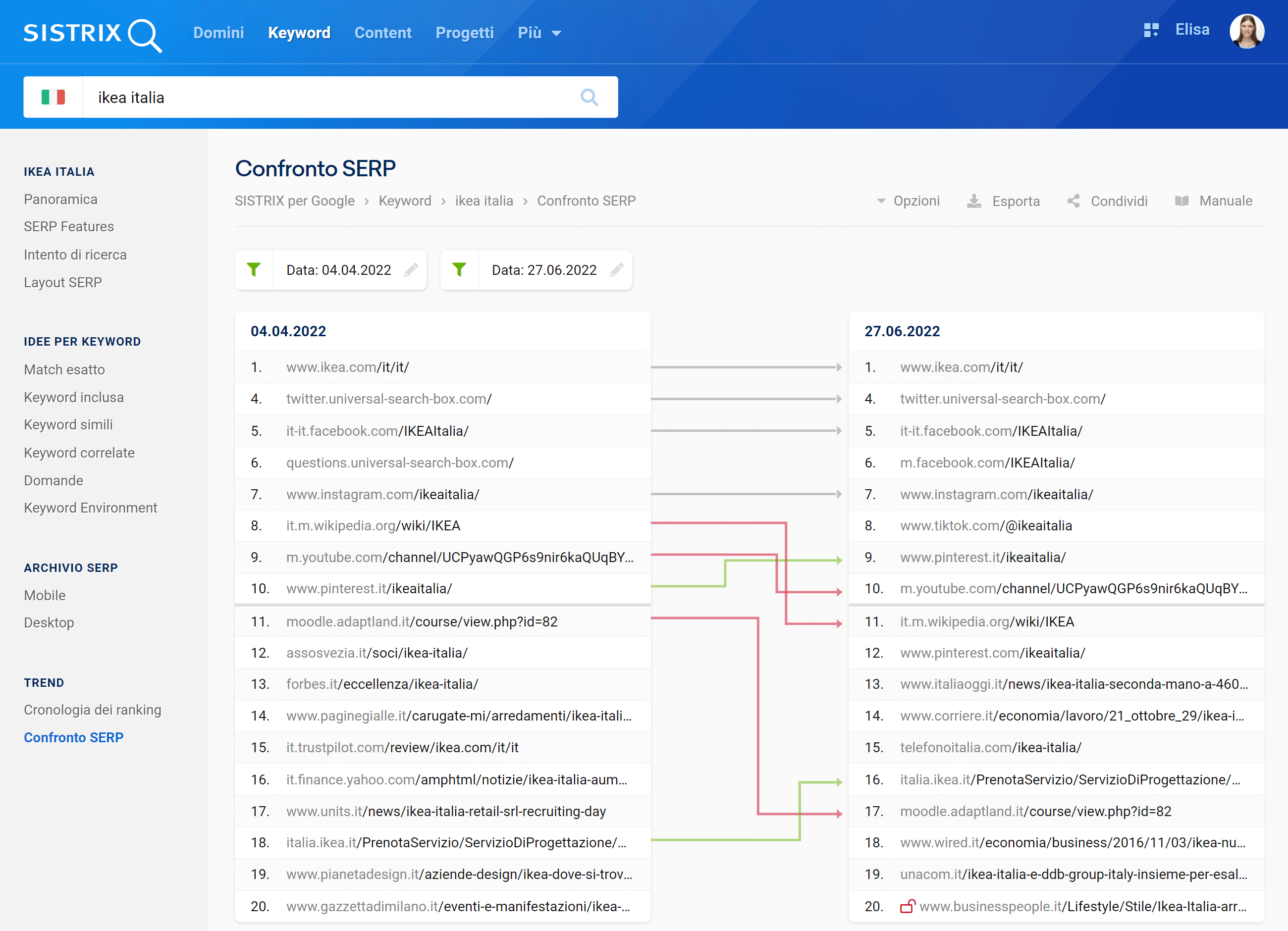Go to ikea italia breadcrumb link
The height and width of the screenshot is (931, 1288).
(x=484, y=201)
